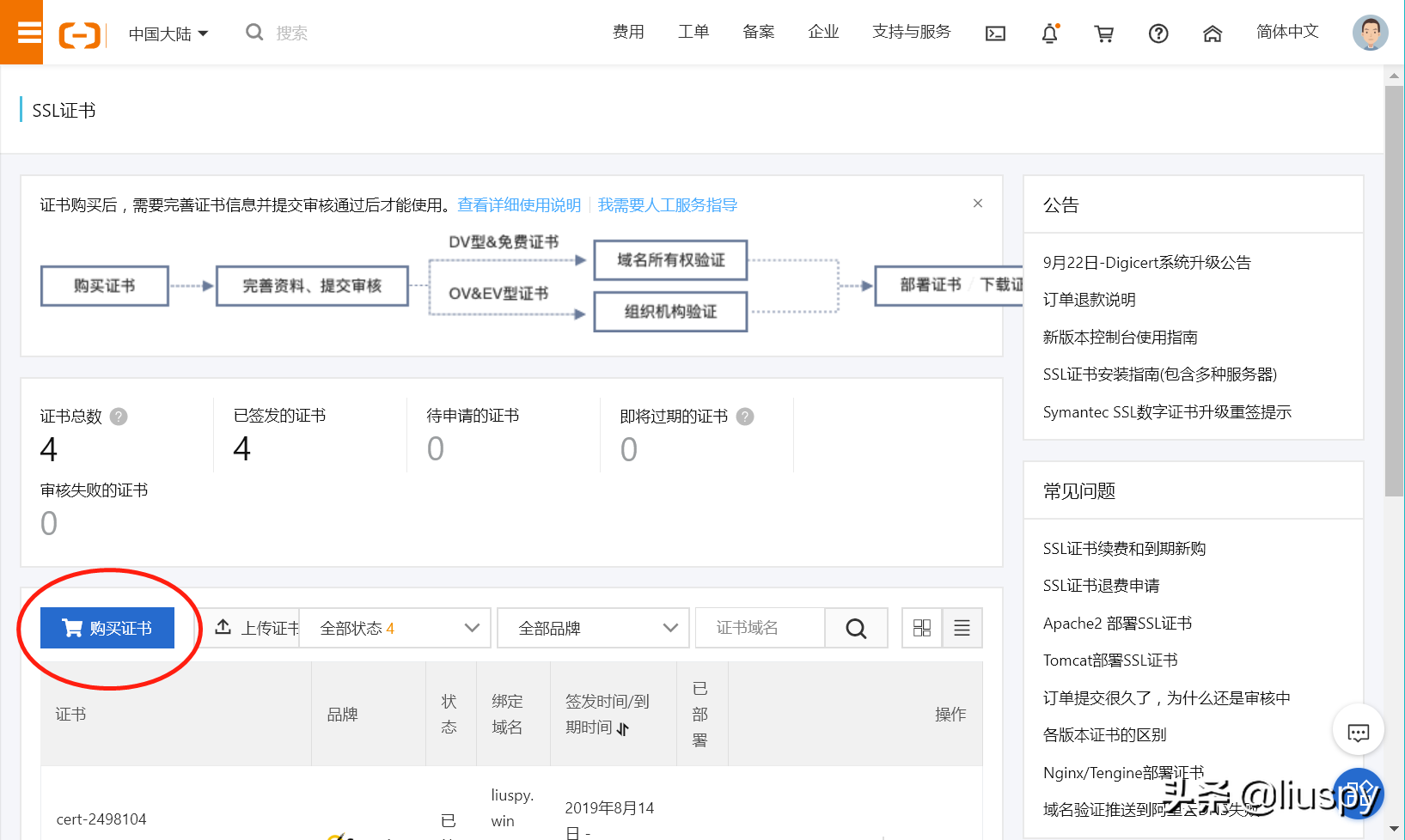Open the 备案 menu item
Screen dimensions: 1405x840
point(758,32)
